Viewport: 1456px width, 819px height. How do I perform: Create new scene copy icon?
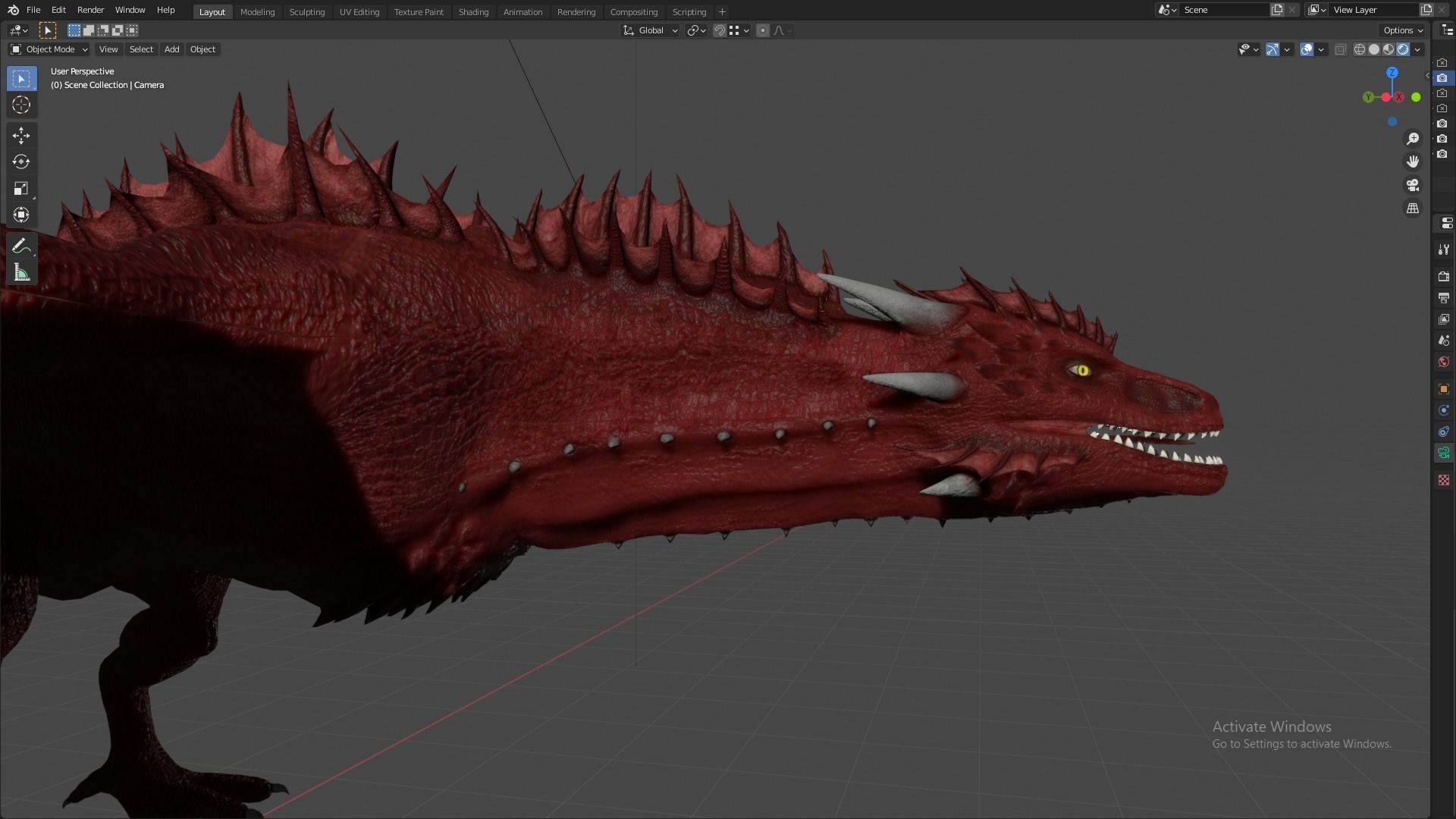click(1277, 10)
